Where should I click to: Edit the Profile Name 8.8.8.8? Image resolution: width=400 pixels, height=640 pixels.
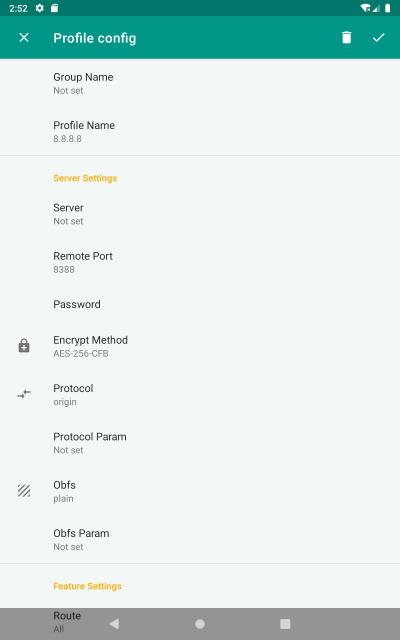click(200, 131)
